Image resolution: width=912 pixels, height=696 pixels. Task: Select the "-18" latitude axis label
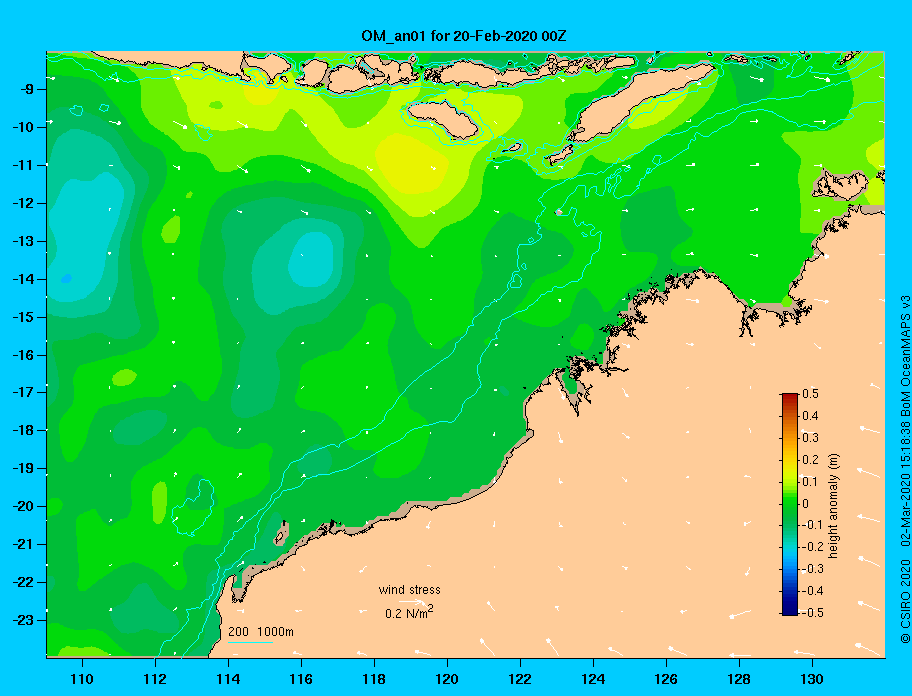tap(22, 430)
